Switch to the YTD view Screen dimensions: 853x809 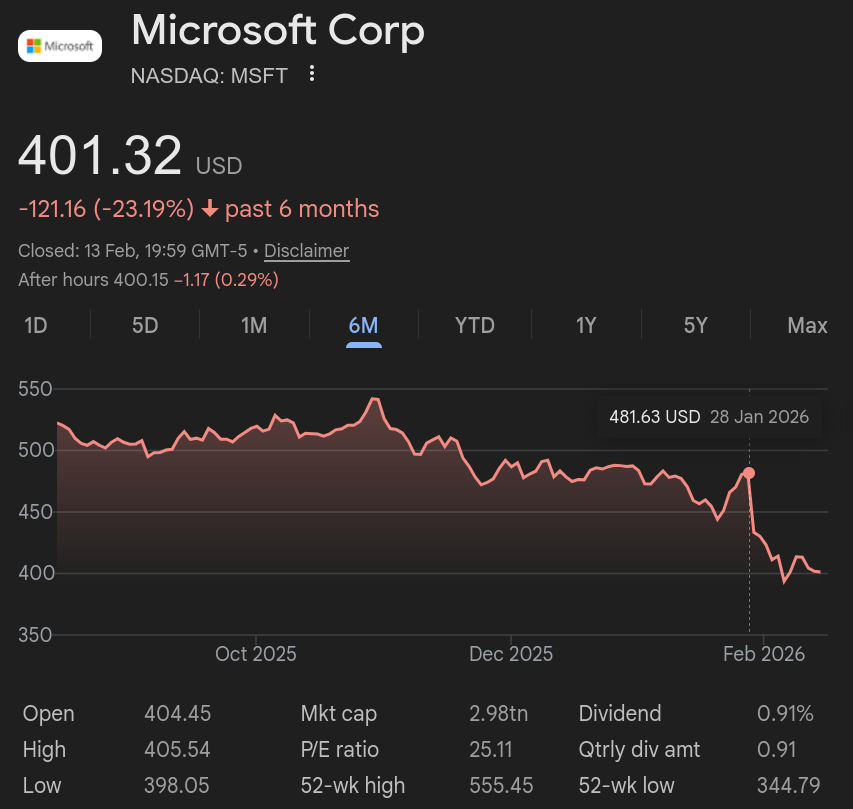coord(474,325)
